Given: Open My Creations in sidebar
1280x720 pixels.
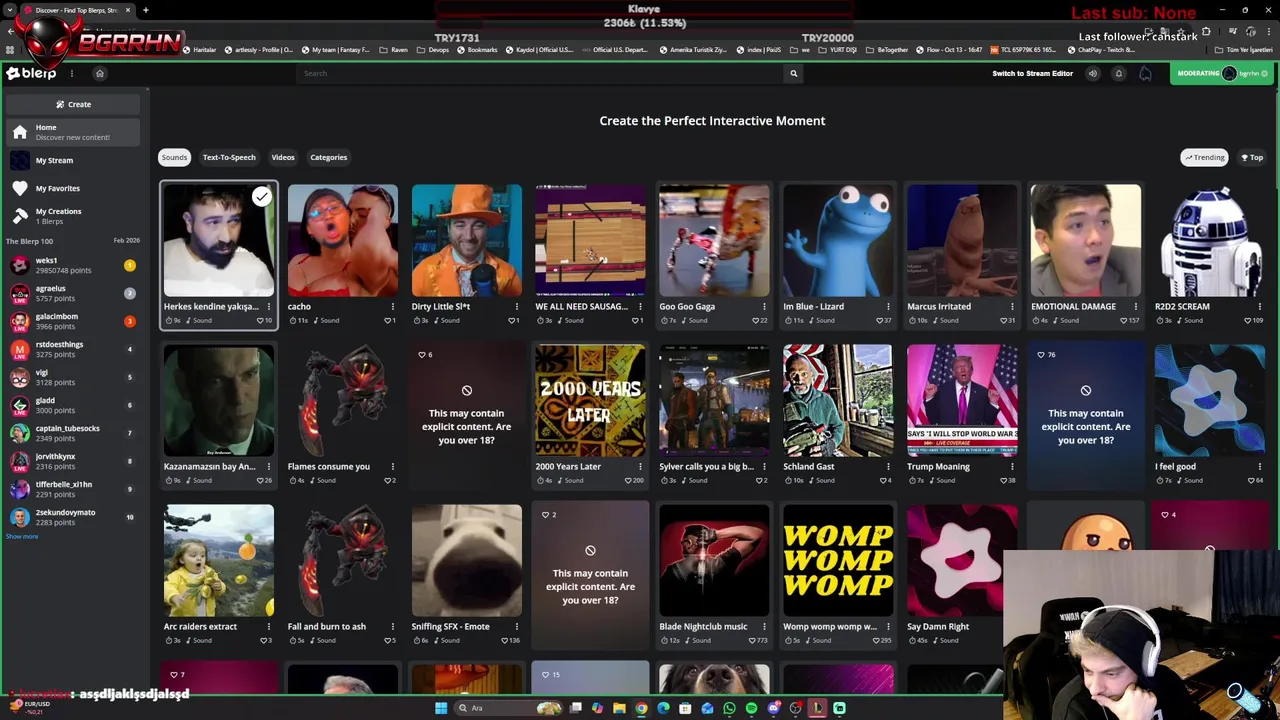Looking at the screenshot, I should point(73,216).
